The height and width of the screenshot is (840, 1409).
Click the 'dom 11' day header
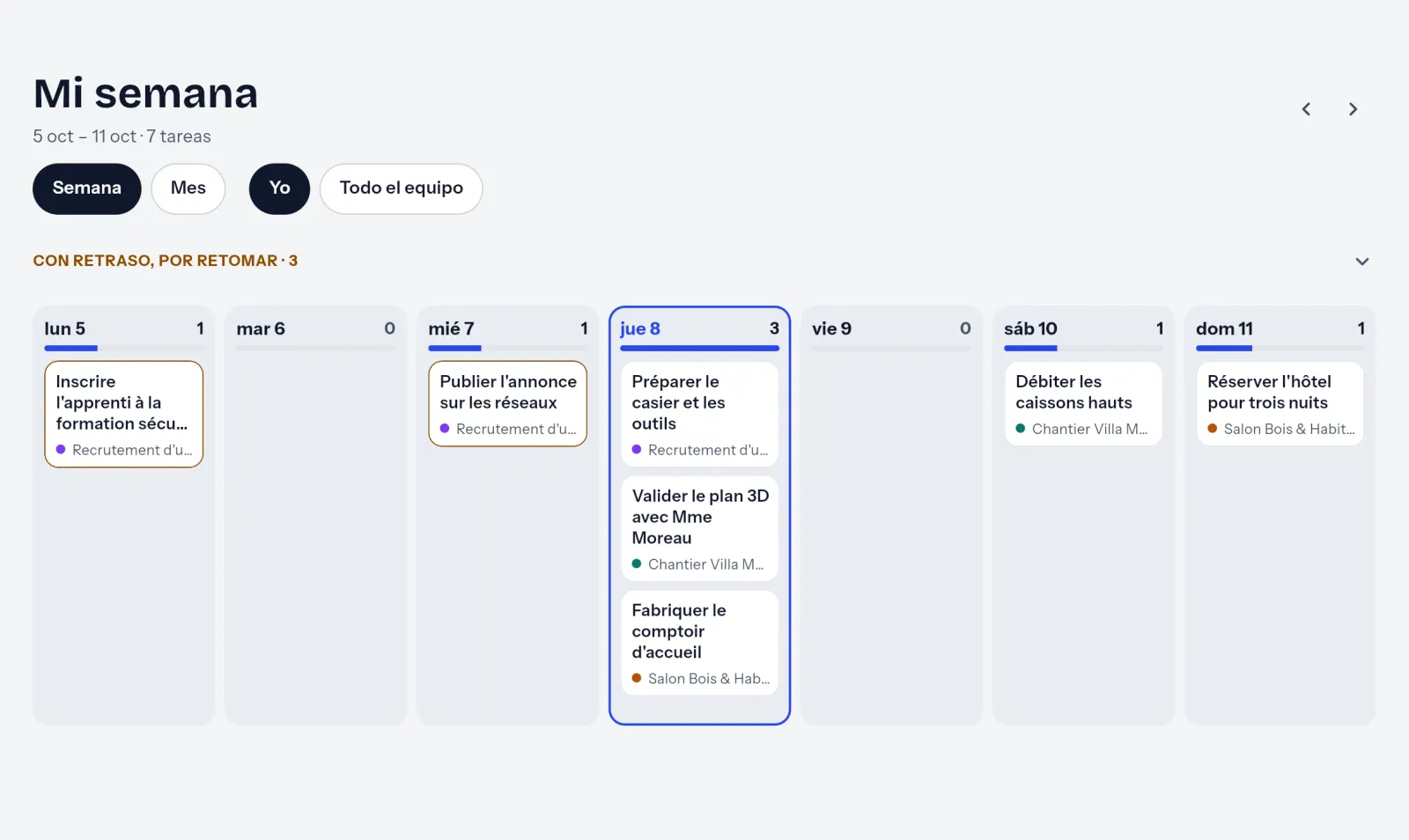coord(1224,328)
